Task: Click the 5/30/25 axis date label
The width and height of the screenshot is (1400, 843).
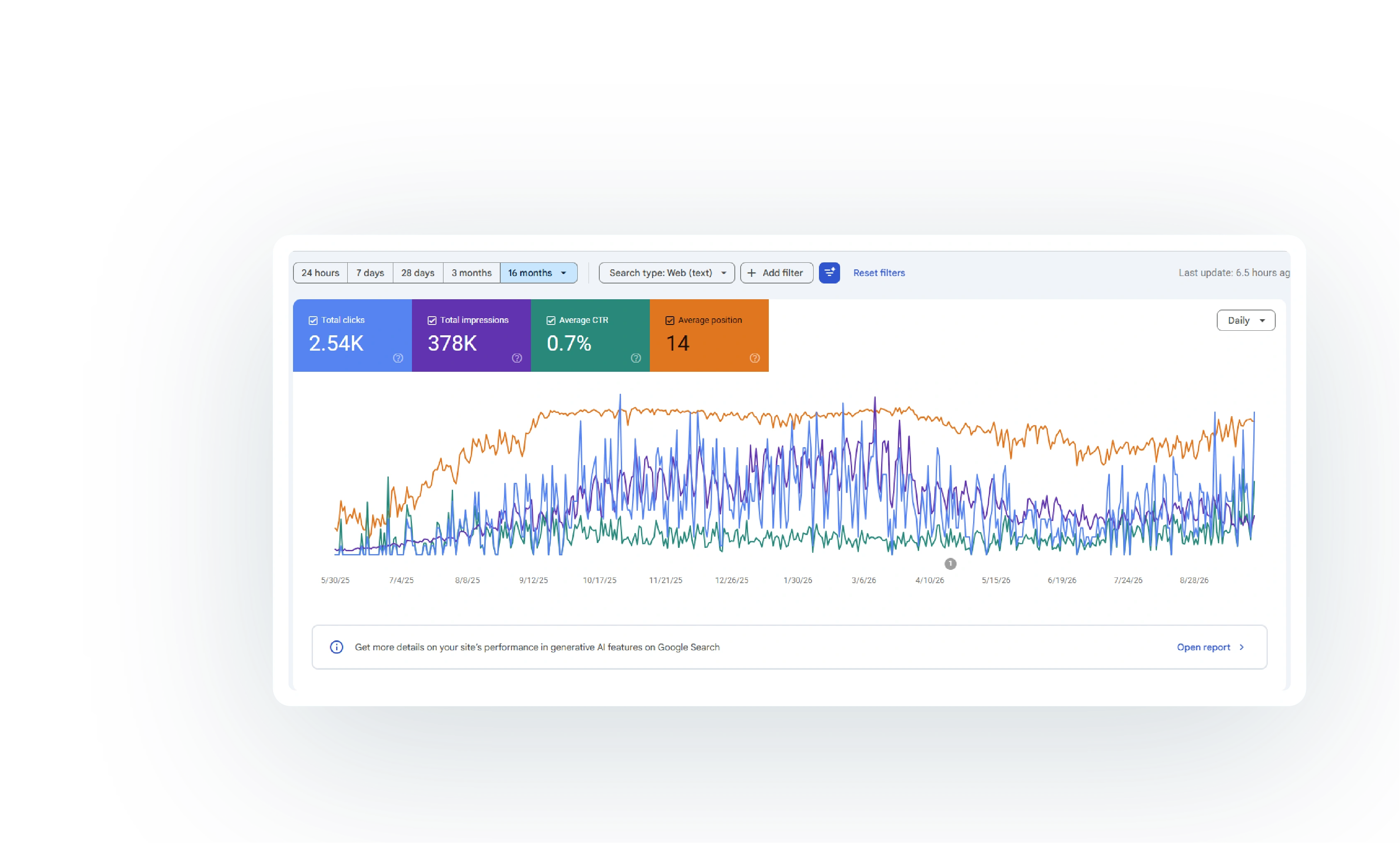Action: 335,580
